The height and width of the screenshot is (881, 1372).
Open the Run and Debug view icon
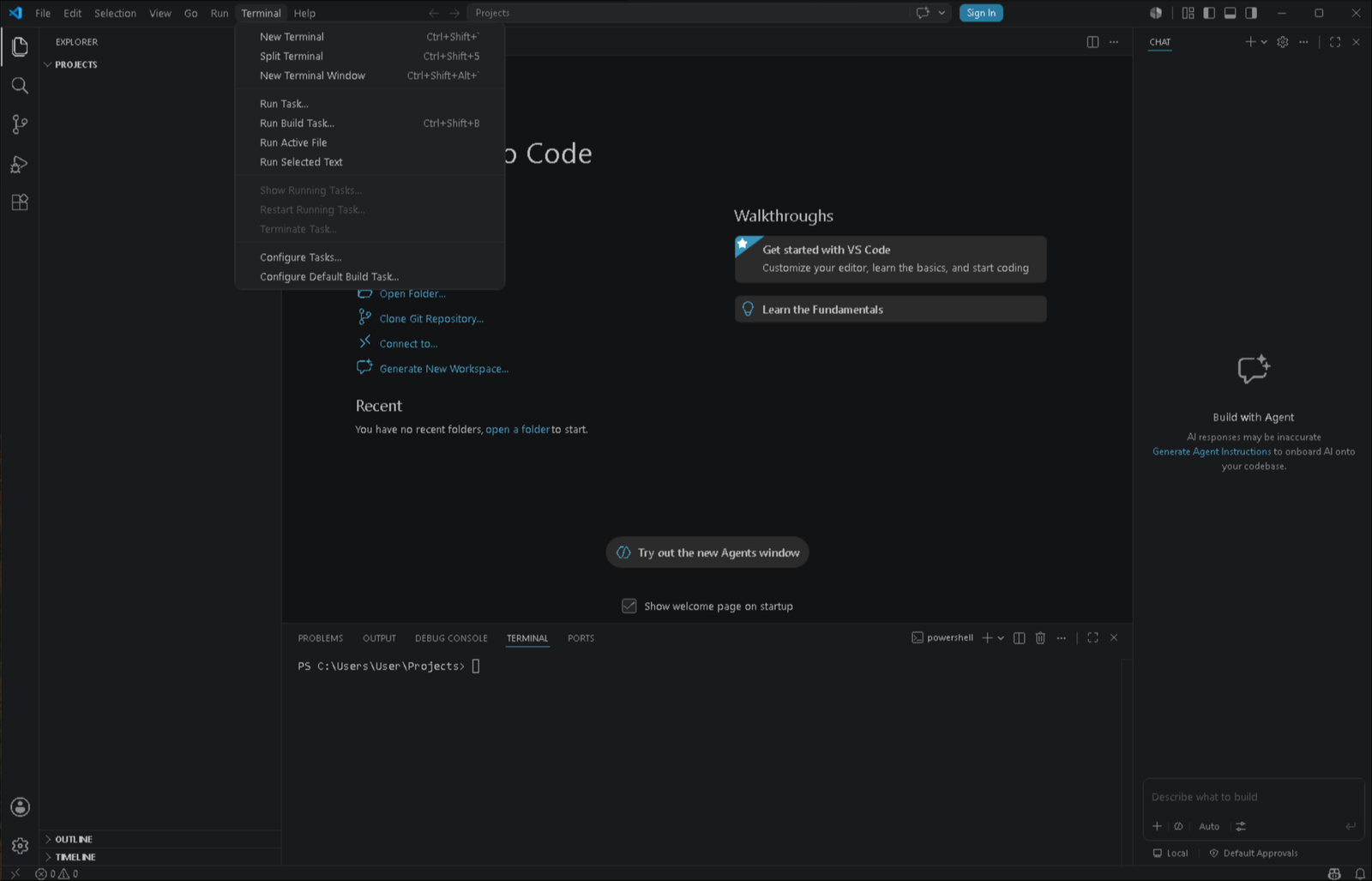click(20, 164)
